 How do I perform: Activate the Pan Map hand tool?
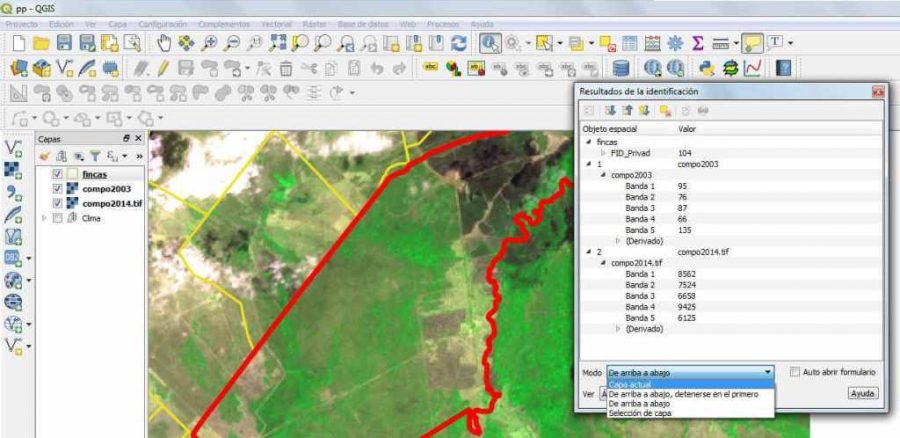(165, 43)
